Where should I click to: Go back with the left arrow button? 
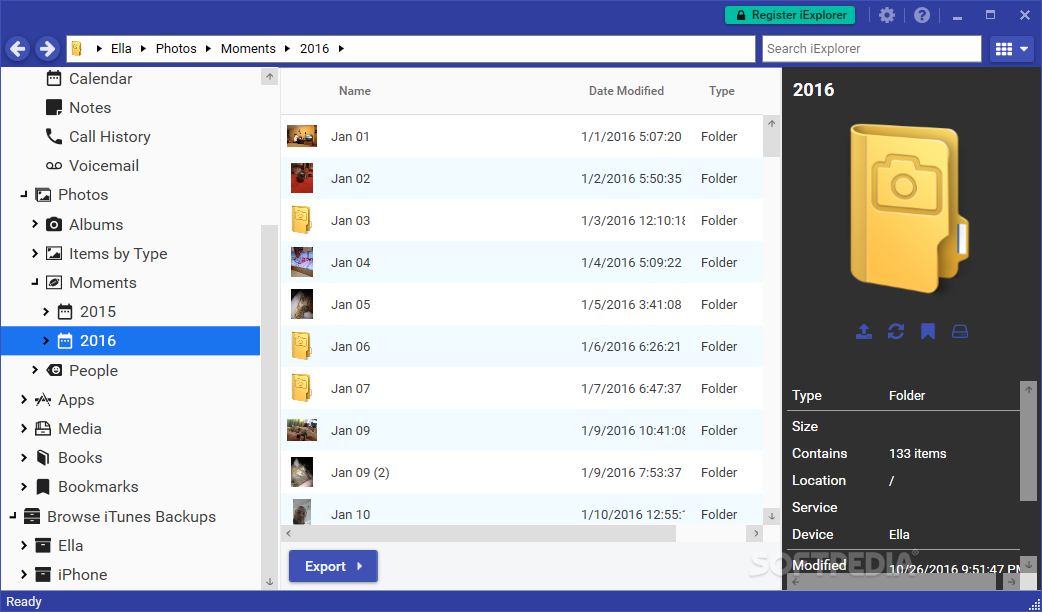pyautogui.click(x=18, y=49)
